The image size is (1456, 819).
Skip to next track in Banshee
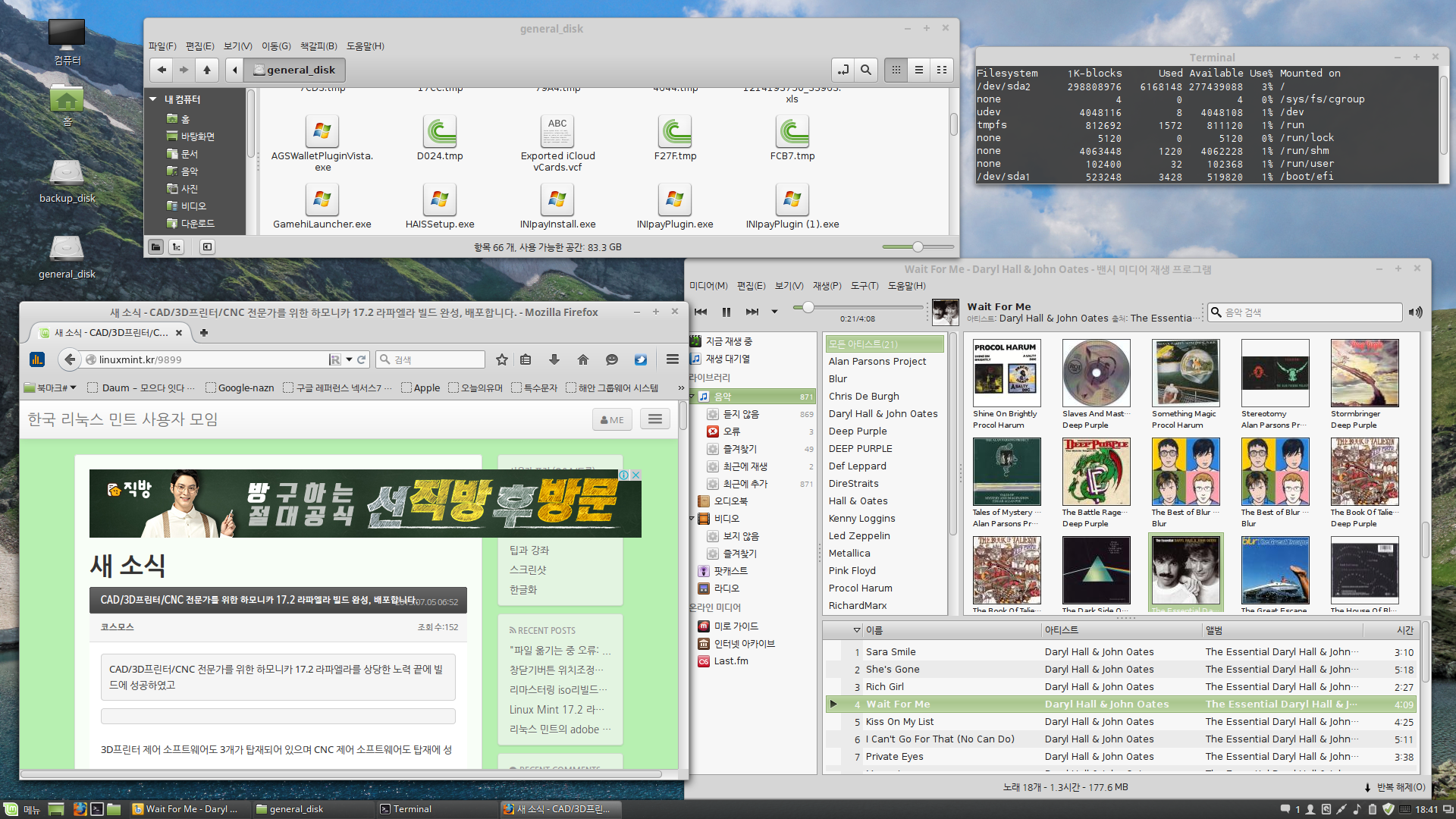pyautogui.click(x=752, y=312)
